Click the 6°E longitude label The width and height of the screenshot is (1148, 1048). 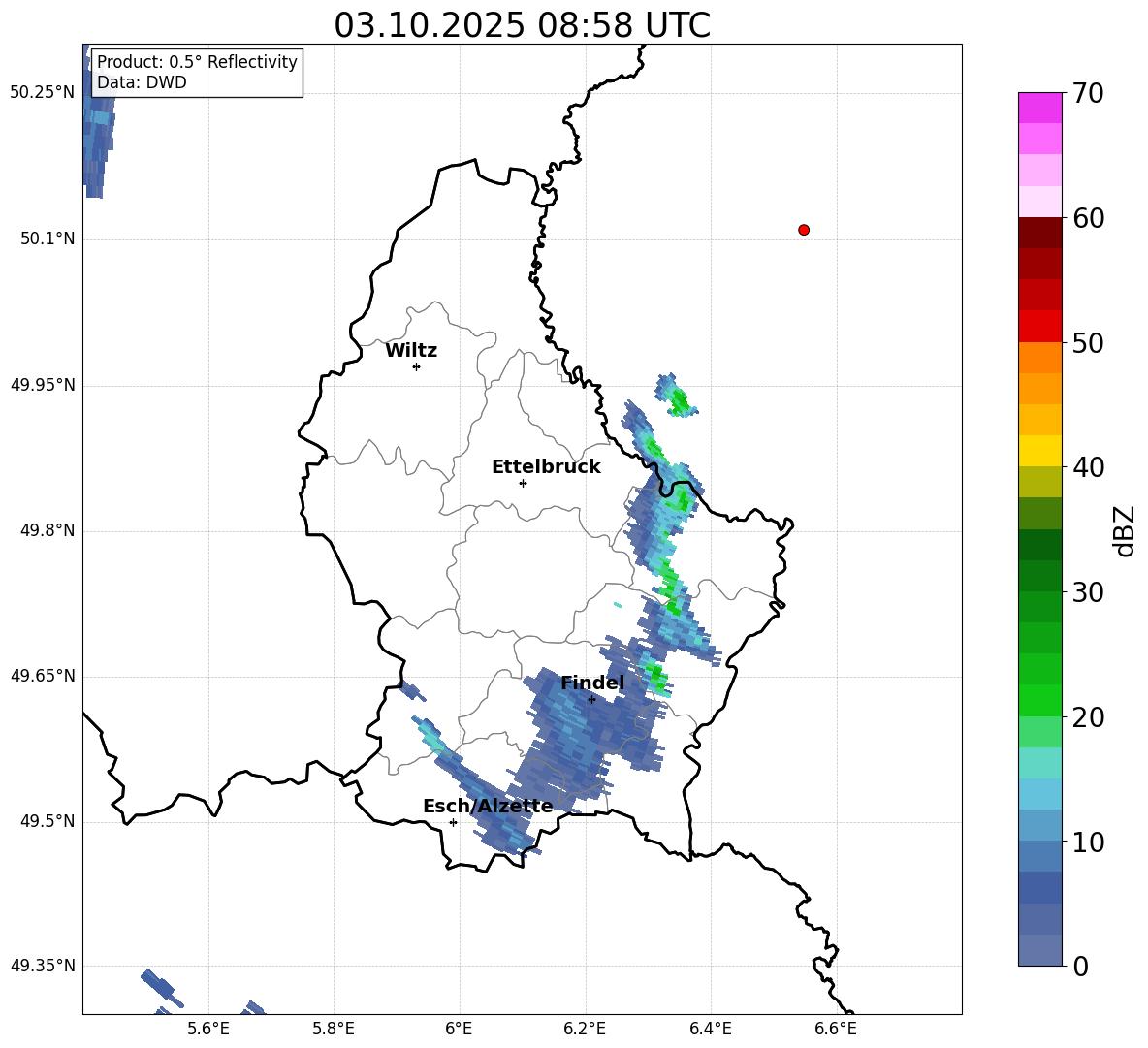click(459, 1029)
